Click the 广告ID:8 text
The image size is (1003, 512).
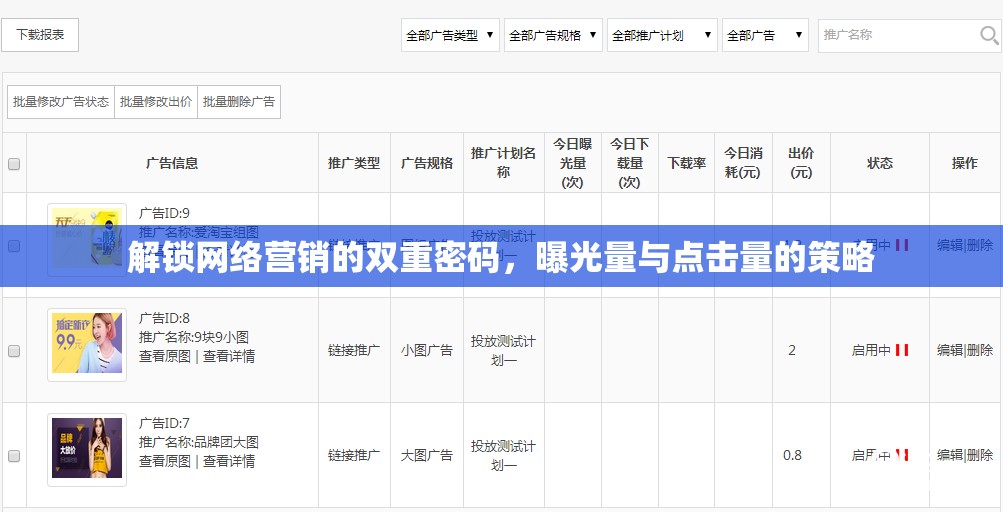(164, 318)
